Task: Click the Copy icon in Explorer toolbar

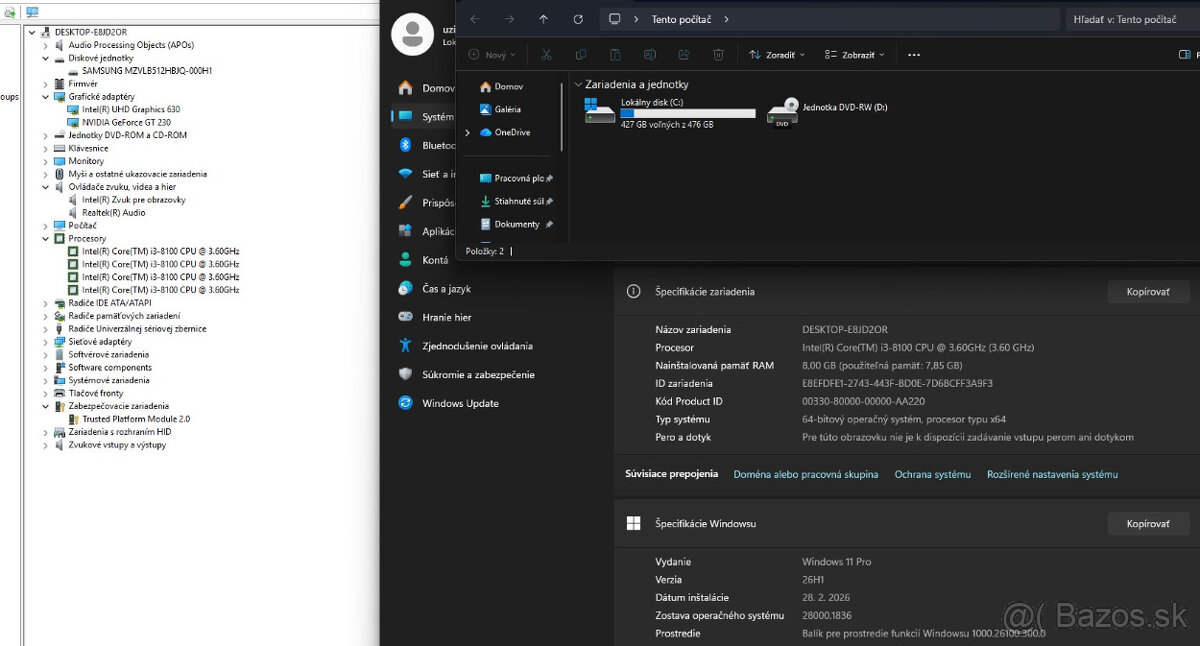Action: coord(581,55)
